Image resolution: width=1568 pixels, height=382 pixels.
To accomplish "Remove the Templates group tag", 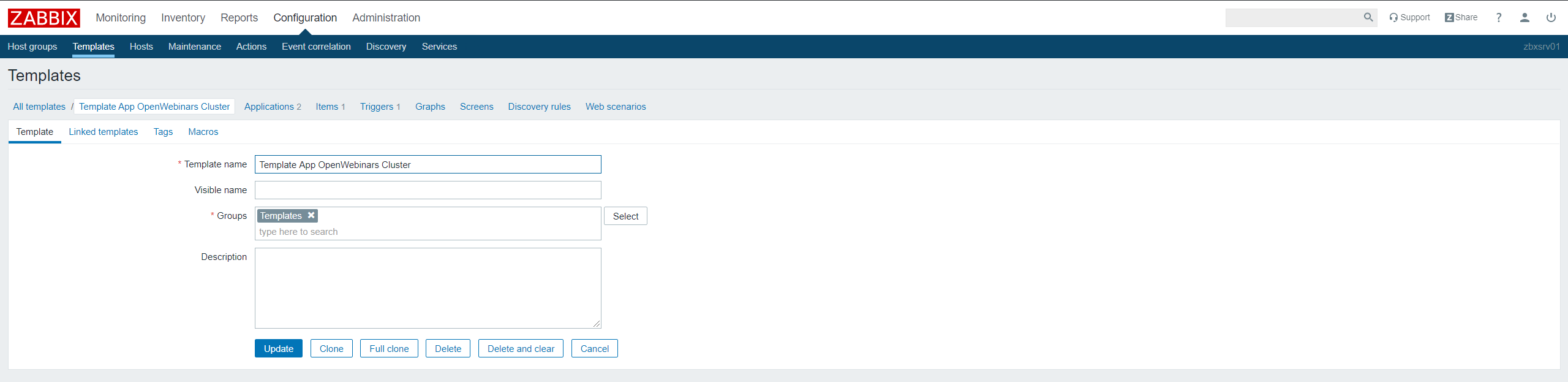I will [311, 215].
